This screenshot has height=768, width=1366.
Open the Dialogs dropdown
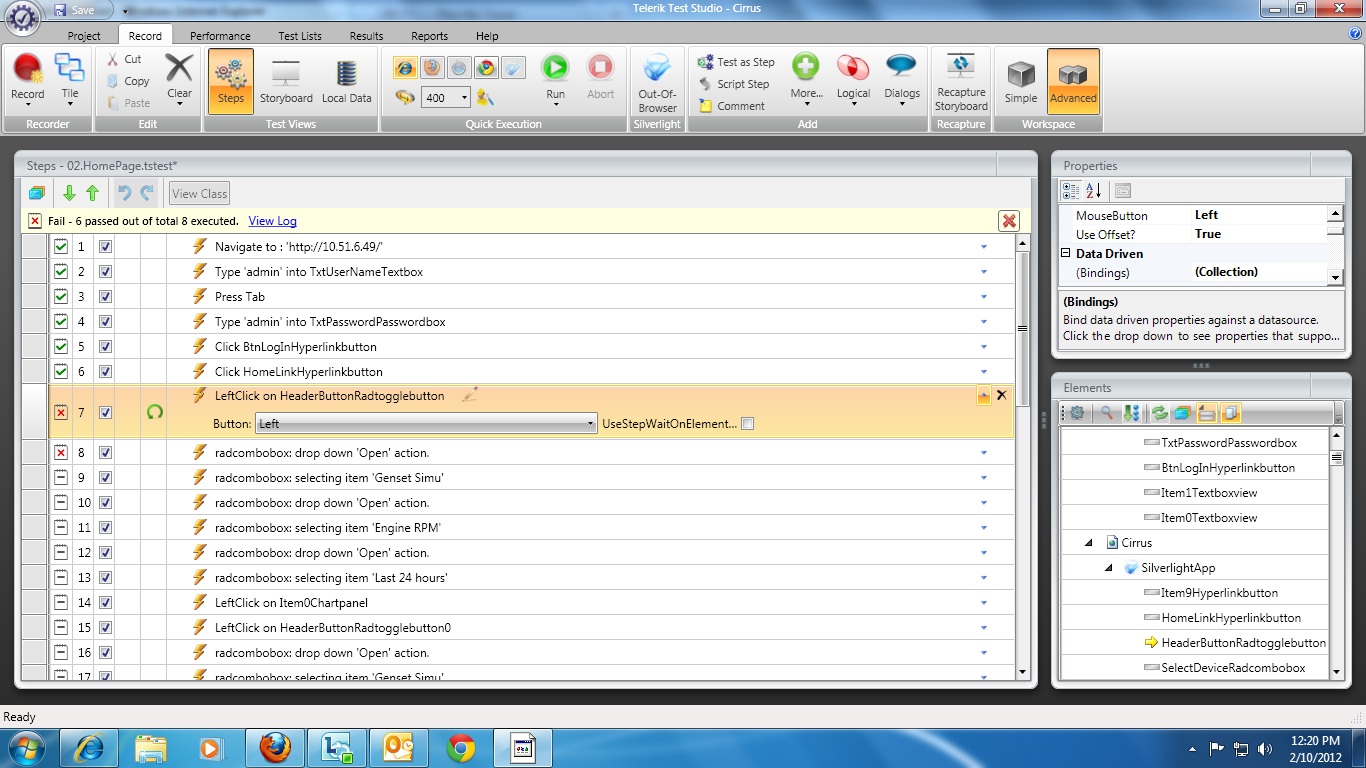coord(902,79)
